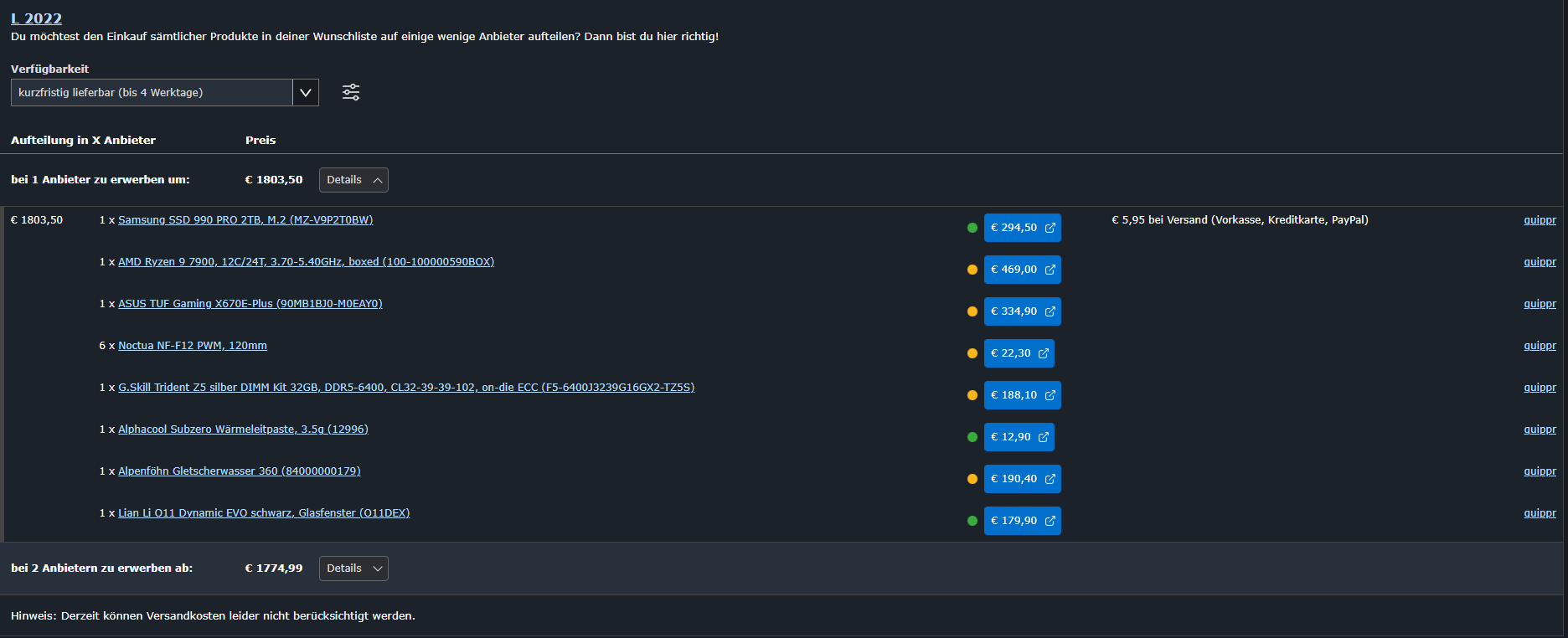
Task: Open quippr link in ASUS TUF row
Action: point(1540,304)
